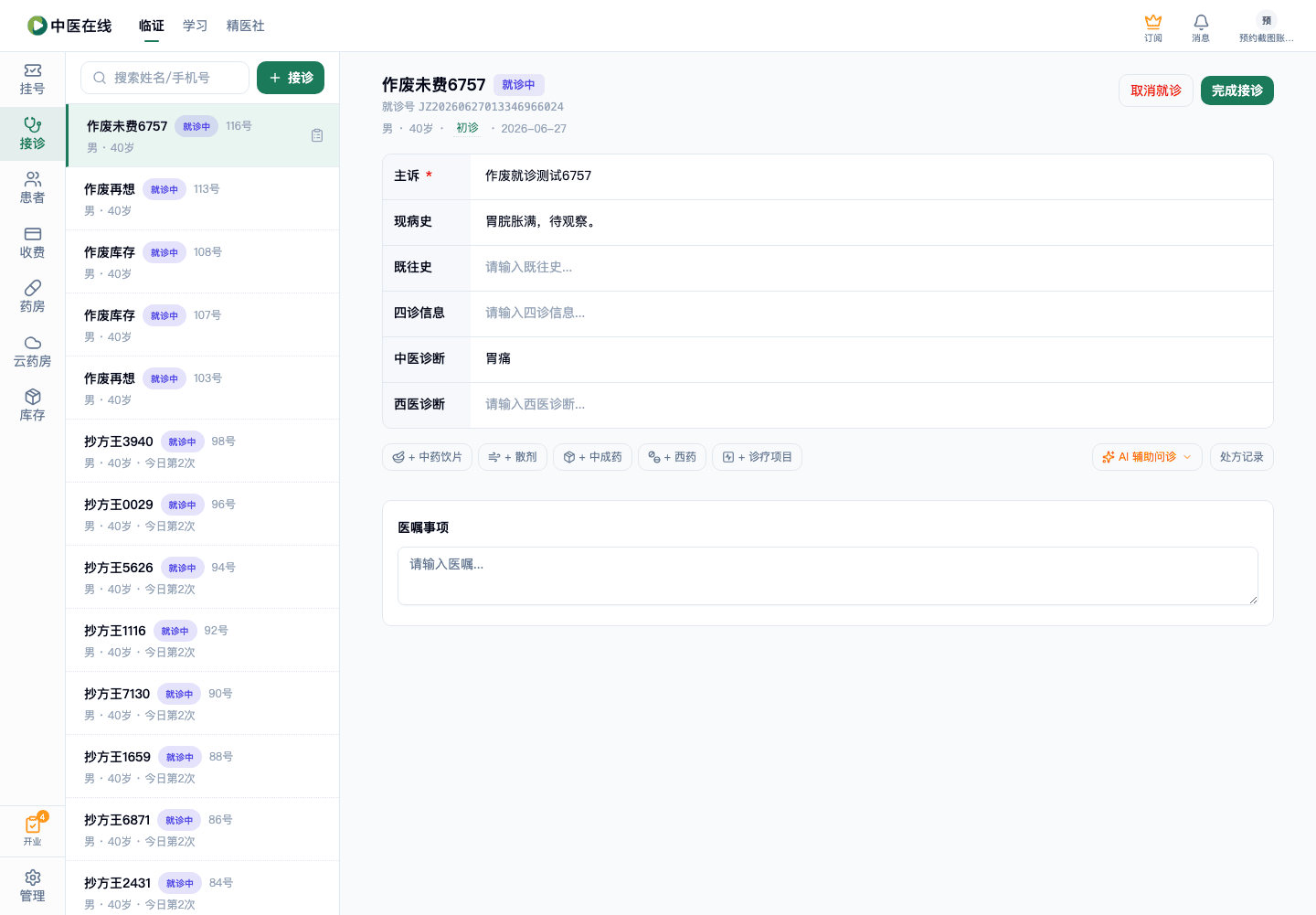Click the 主诉 input field

tap(872, 176)
